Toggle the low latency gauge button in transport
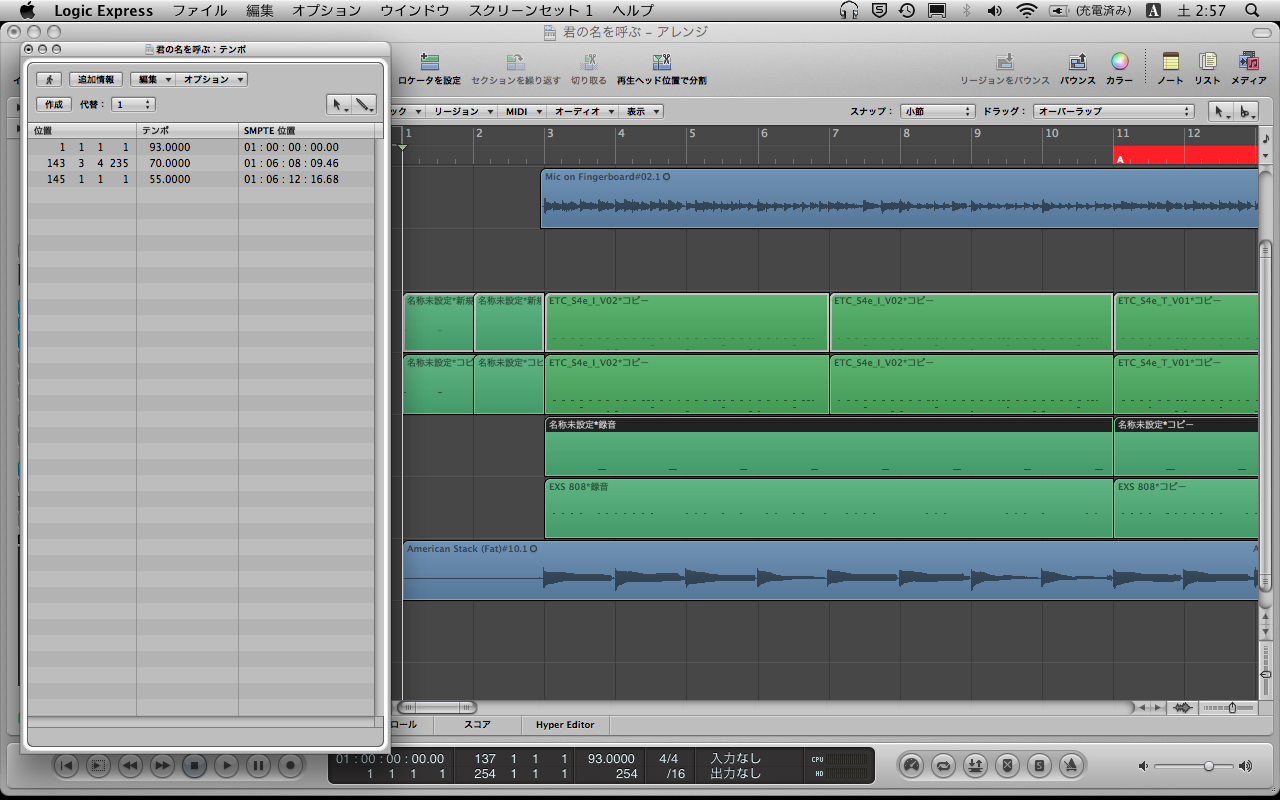This screenshot has height=800, width=1280. pos(910,766)
